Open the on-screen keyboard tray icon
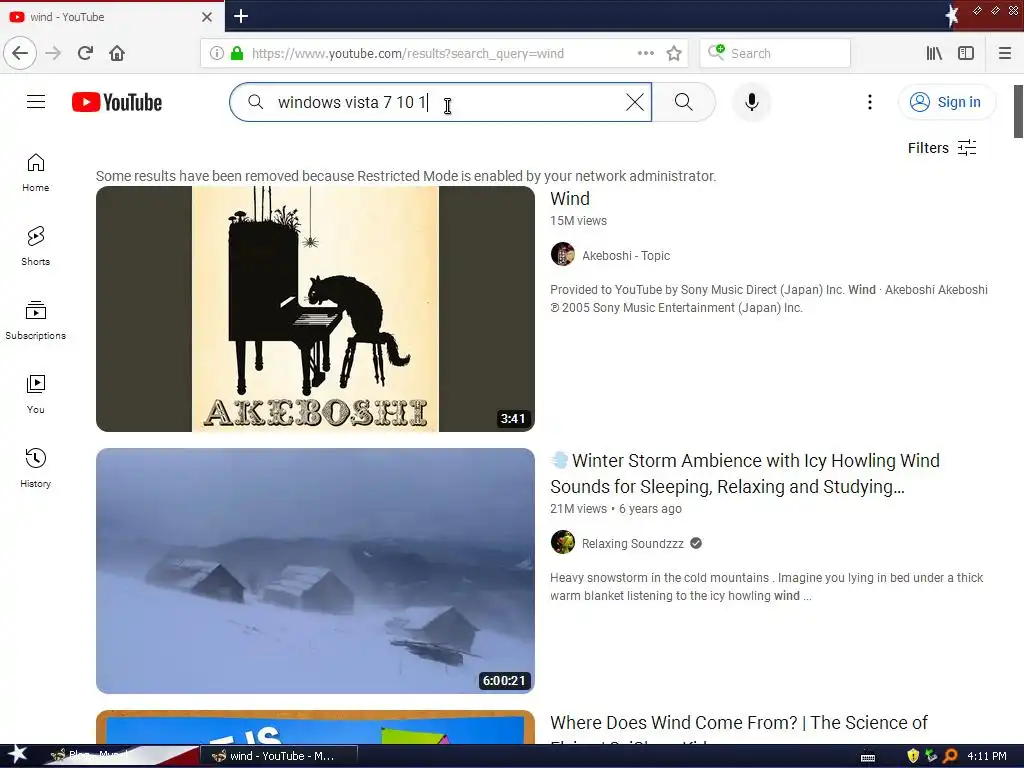Viewport: 1024px width, 768px height. 868,758
